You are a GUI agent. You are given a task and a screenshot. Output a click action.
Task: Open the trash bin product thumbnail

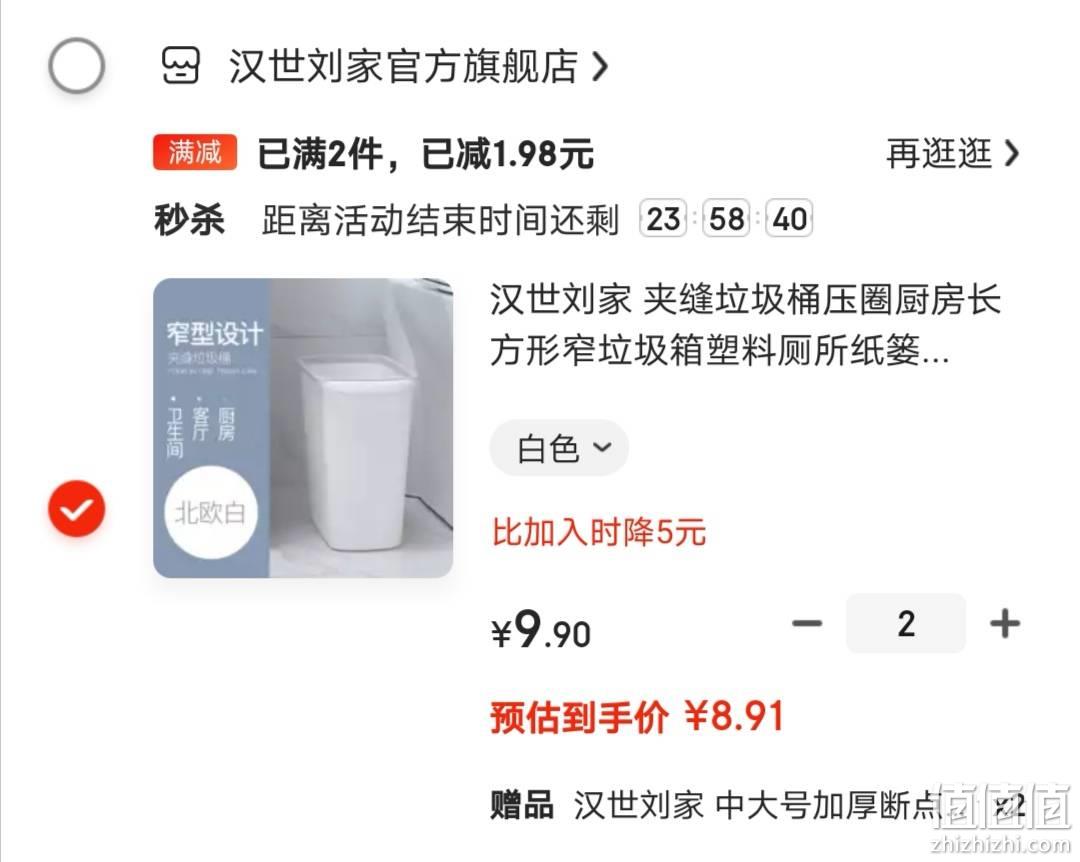tap(303, 428)
